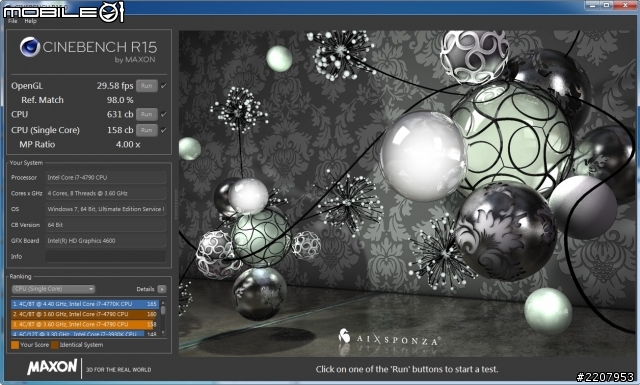
Task: Select the i7-4770K ranking entry
Action: 85,304
